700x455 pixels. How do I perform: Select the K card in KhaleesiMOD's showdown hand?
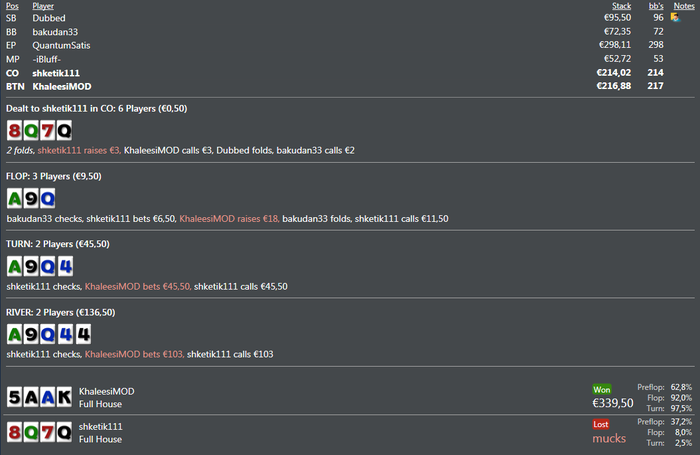[65, 397]
